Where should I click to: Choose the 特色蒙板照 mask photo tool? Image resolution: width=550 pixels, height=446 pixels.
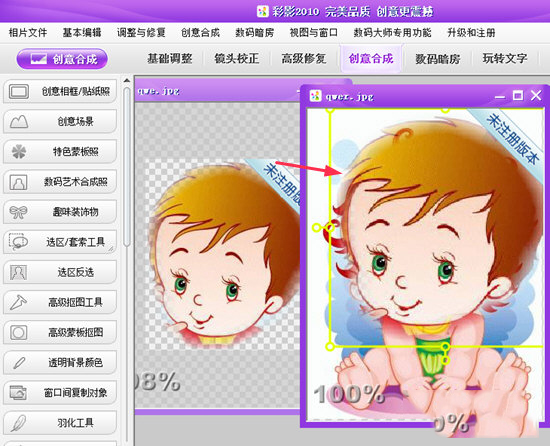(60, 152)
